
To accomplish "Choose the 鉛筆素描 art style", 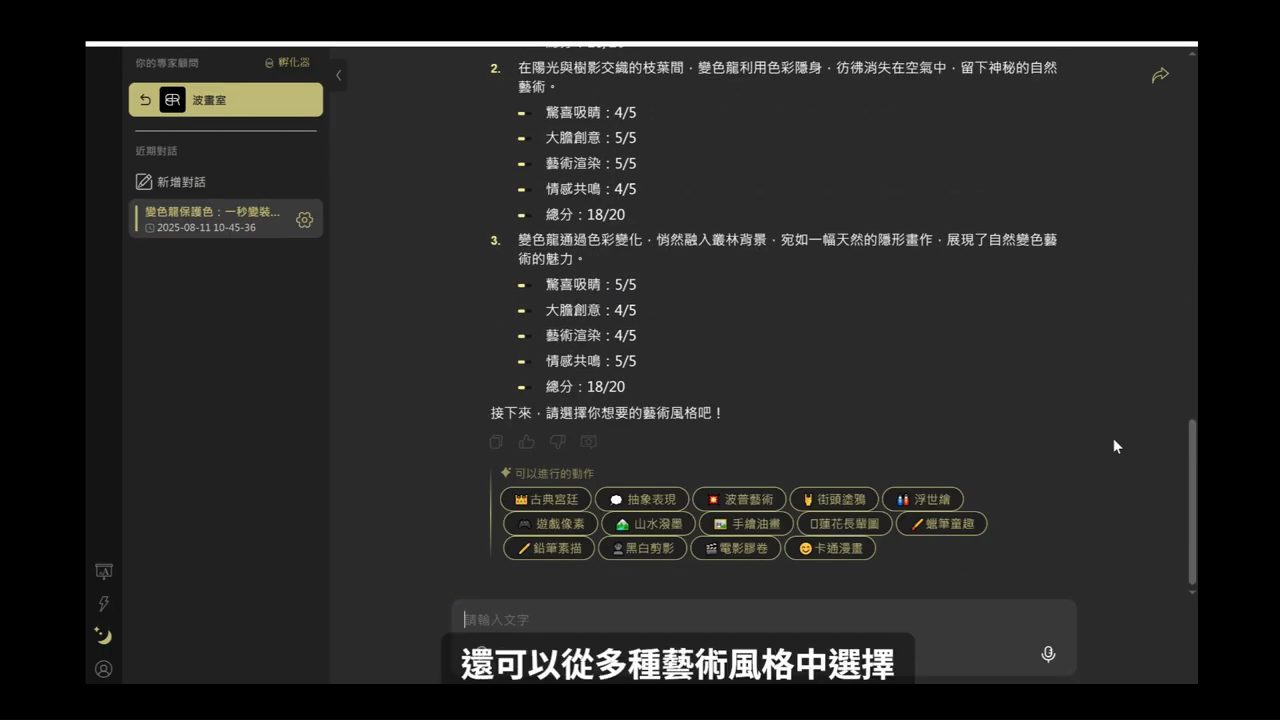I will [x=549, y=548].
